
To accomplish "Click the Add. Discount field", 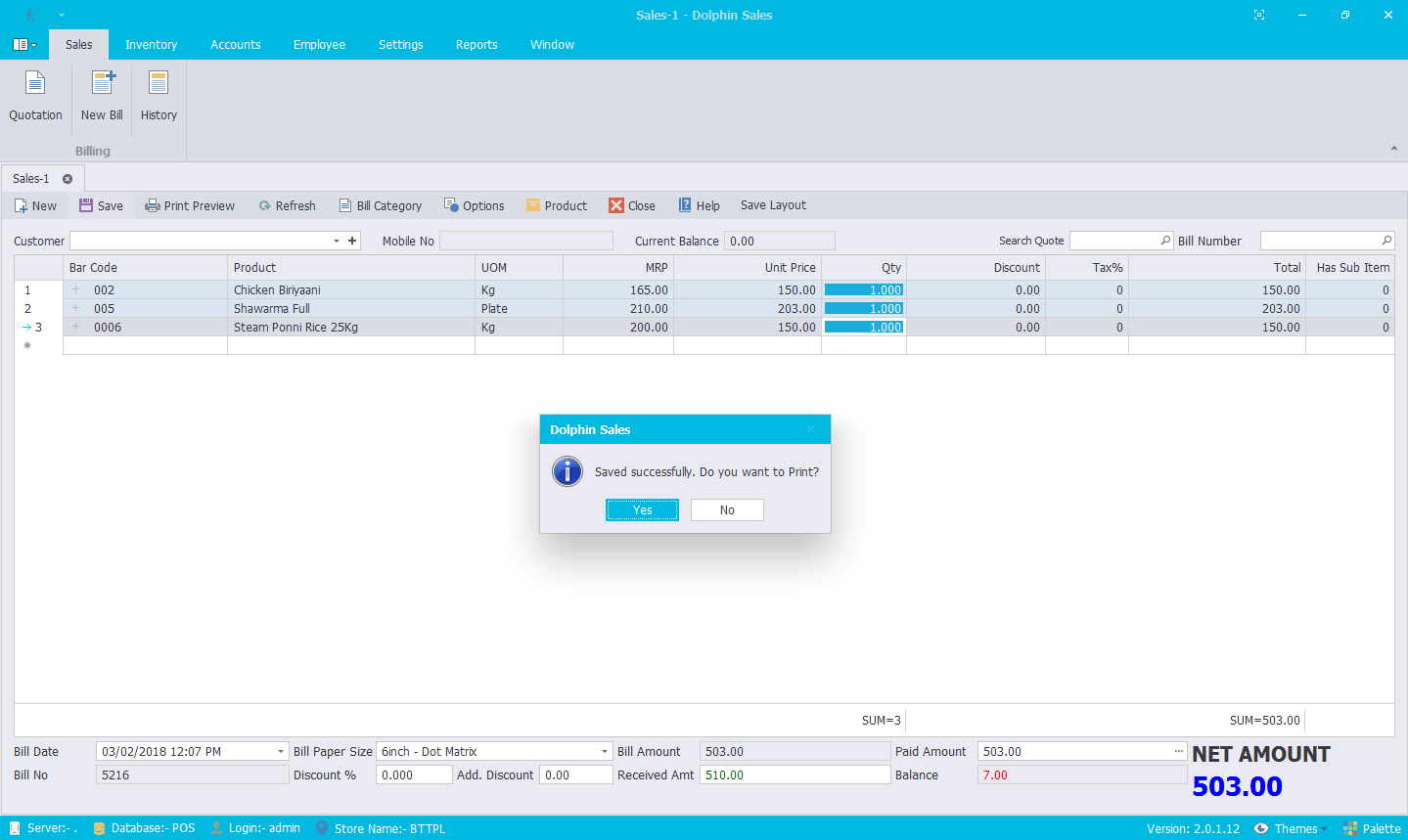I will 576,774.
